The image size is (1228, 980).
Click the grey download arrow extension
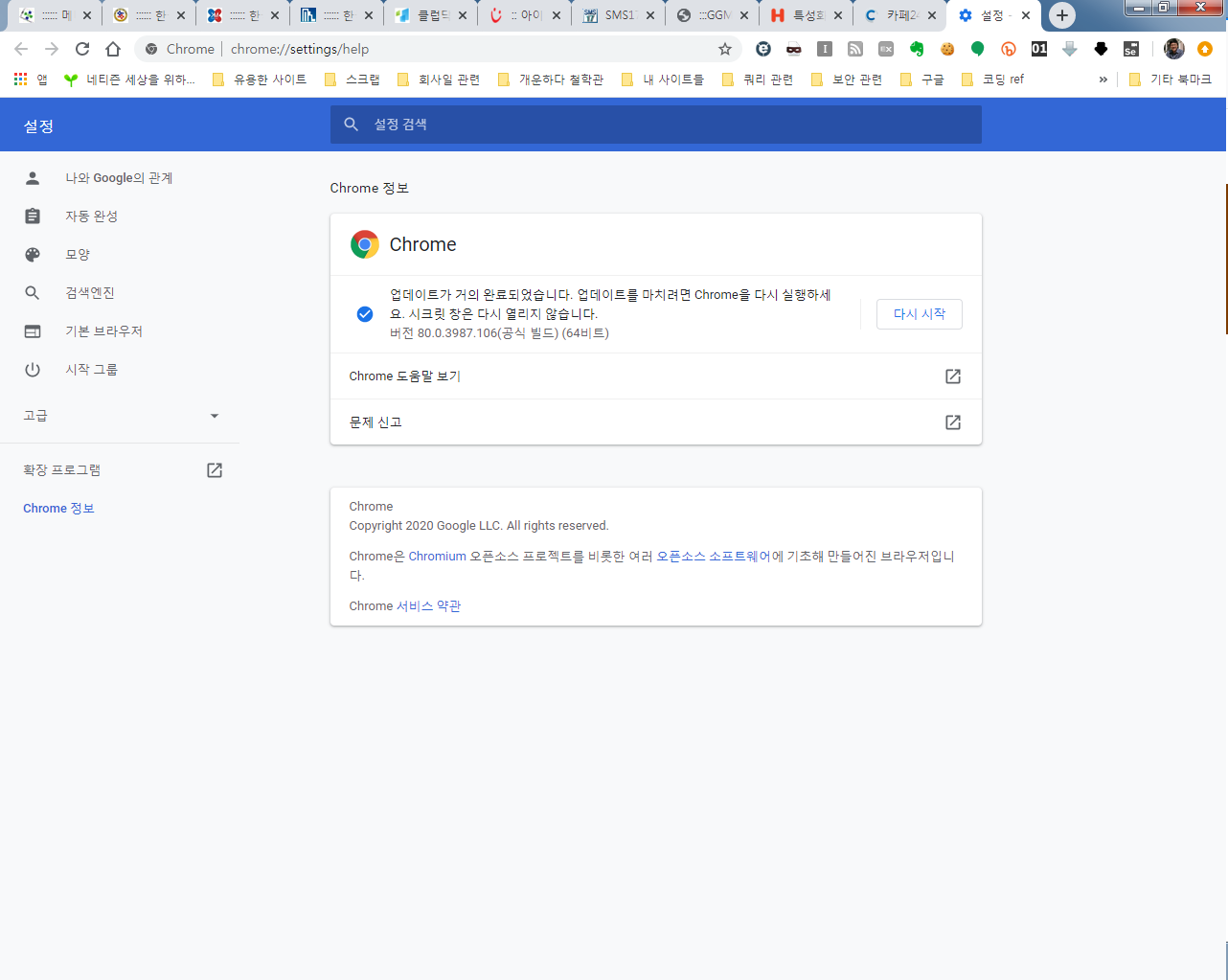pos(1070,49)
